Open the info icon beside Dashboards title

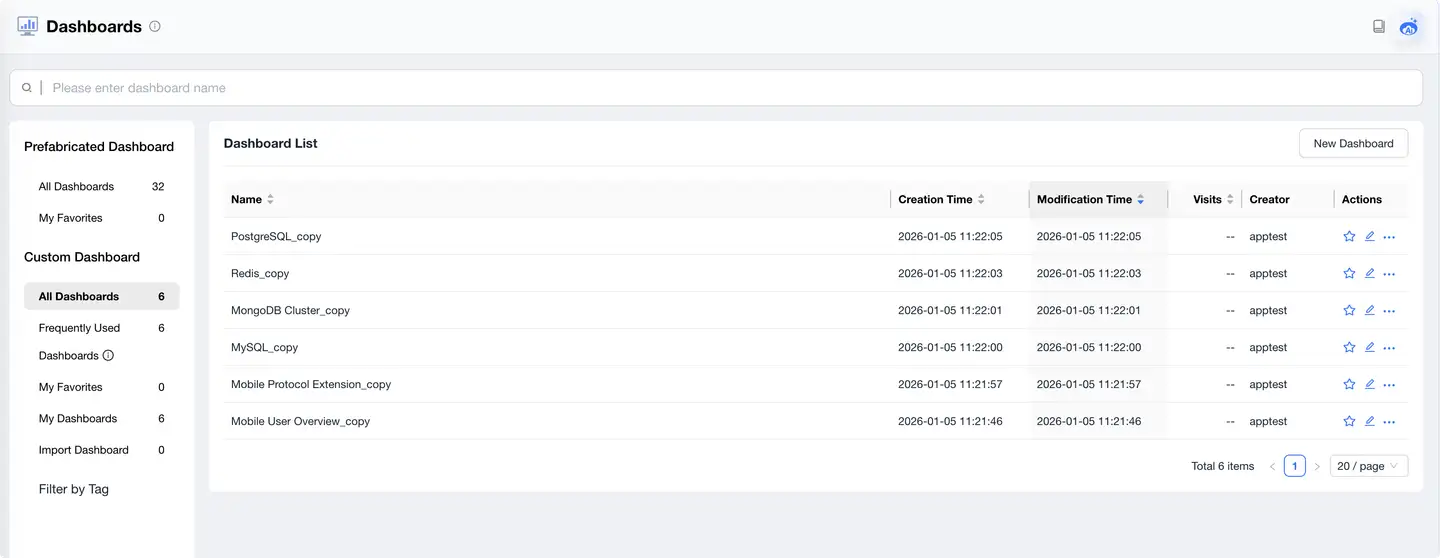(155, 27)
